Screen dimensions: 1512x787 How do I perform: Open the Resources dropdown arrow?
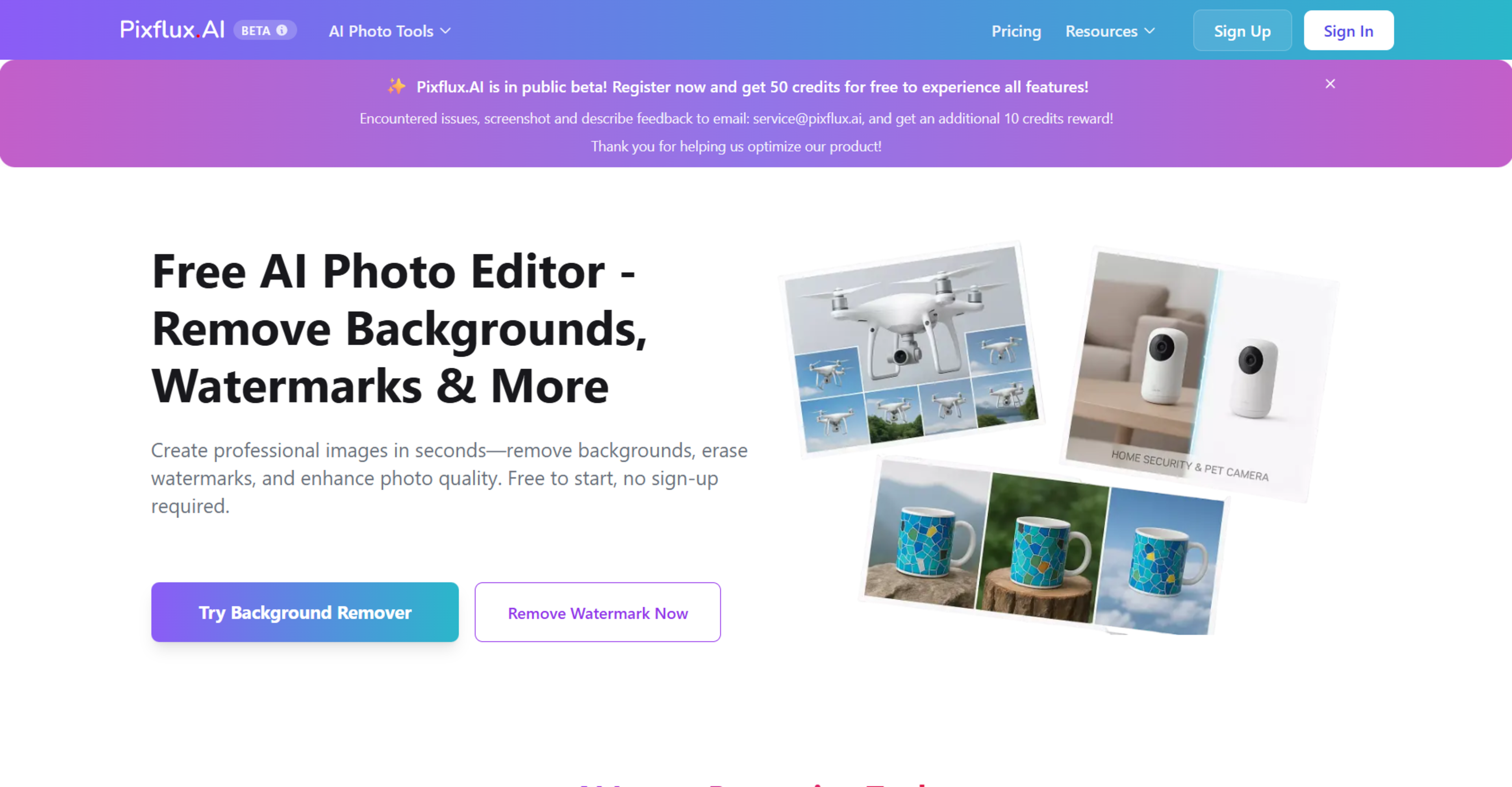coord(1150,31)
